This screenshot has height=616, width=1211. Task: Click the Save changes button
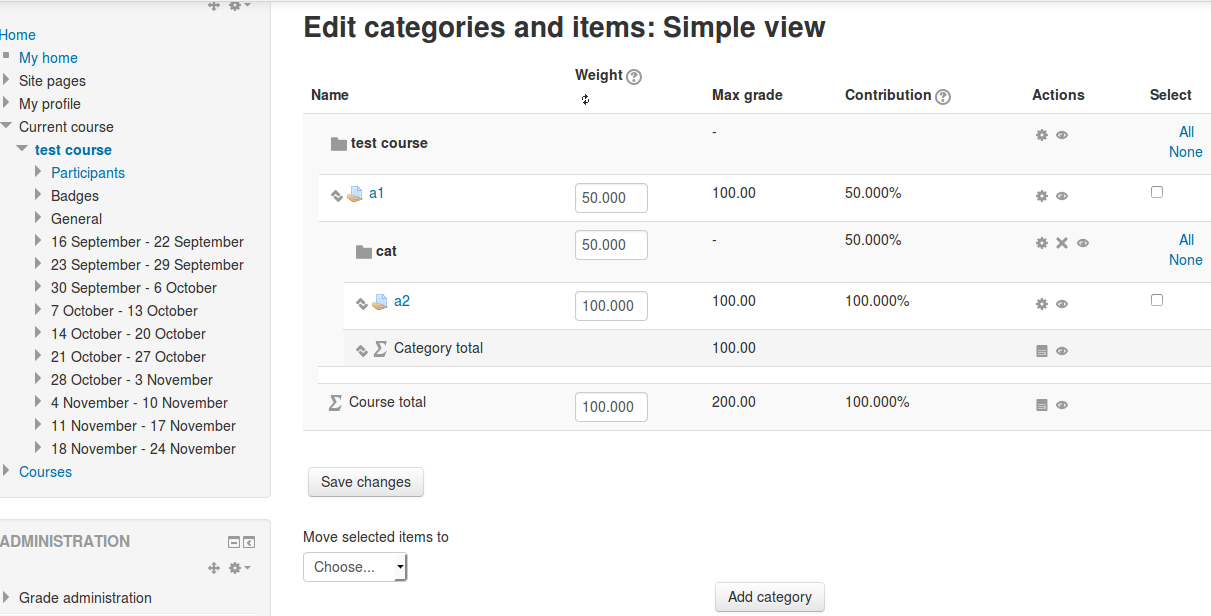click(x=366, y=482)
